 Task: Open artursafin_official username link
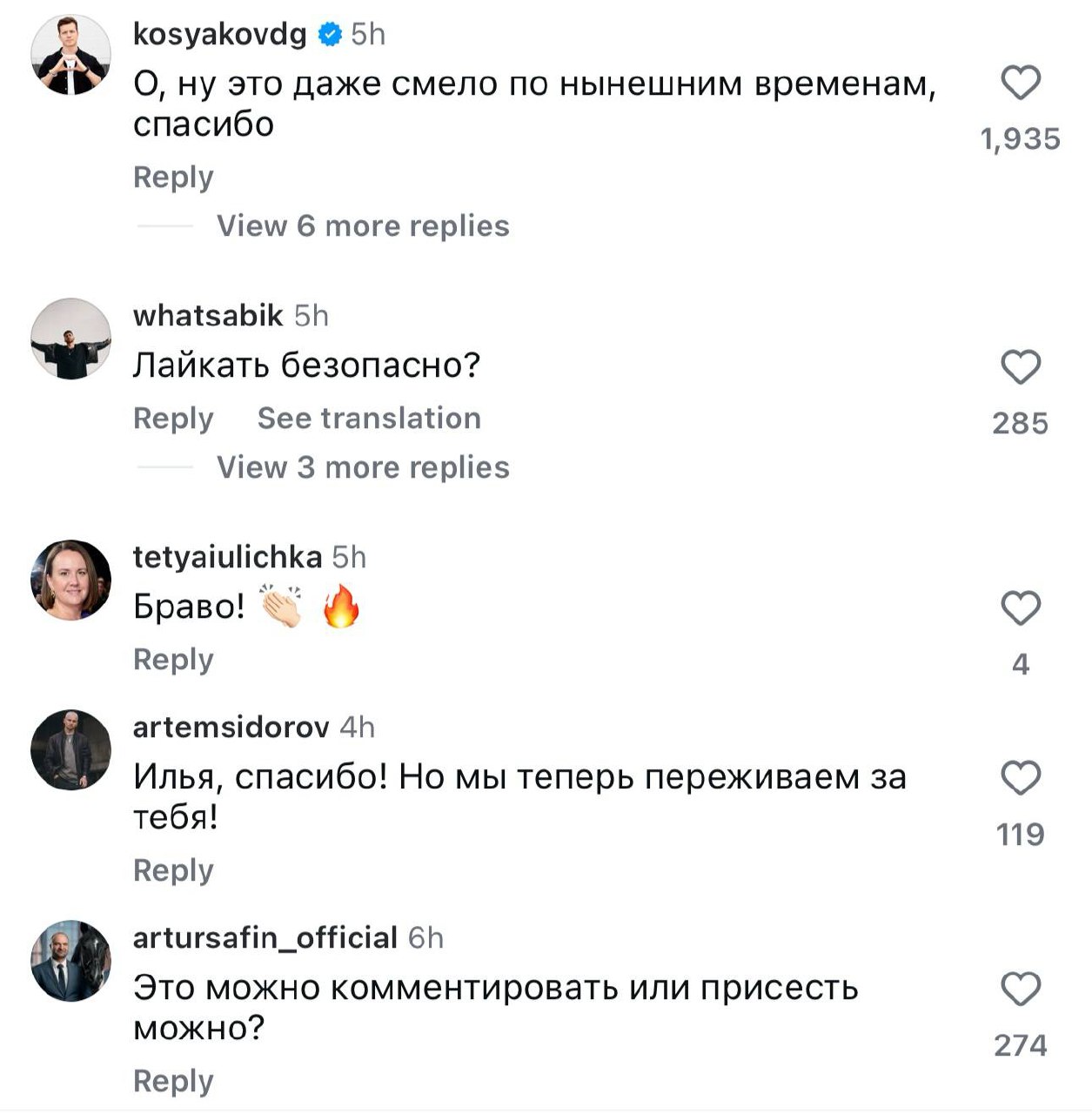[x=265, y=938]
